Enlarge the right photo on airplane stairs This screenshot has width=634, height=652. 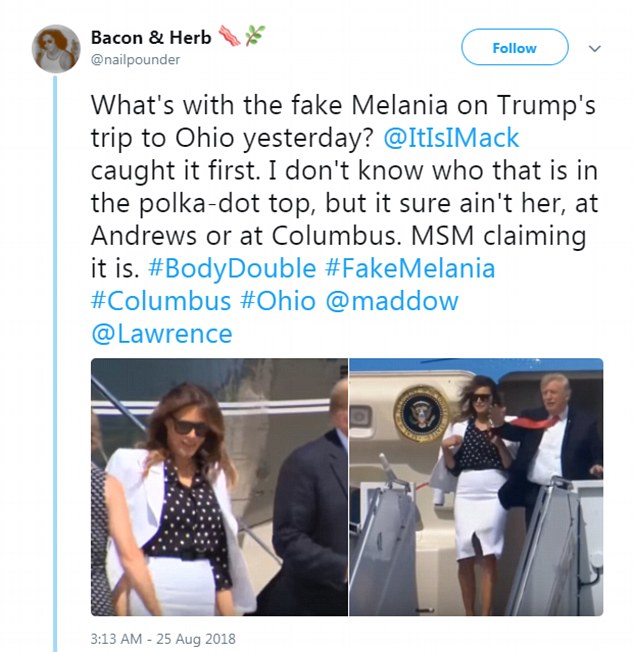(x=476, y=487)
